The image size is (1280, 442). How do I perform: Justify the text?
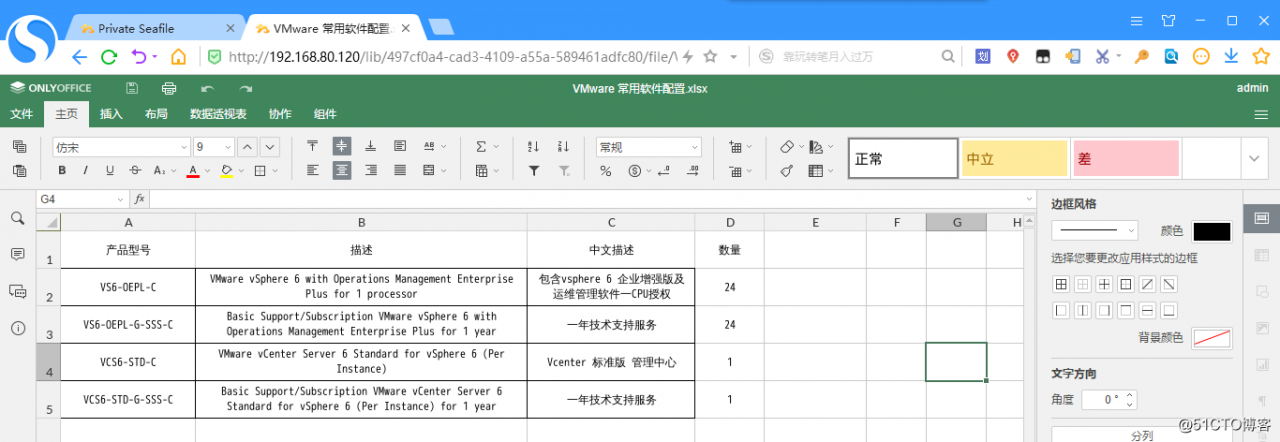point(401,171)
